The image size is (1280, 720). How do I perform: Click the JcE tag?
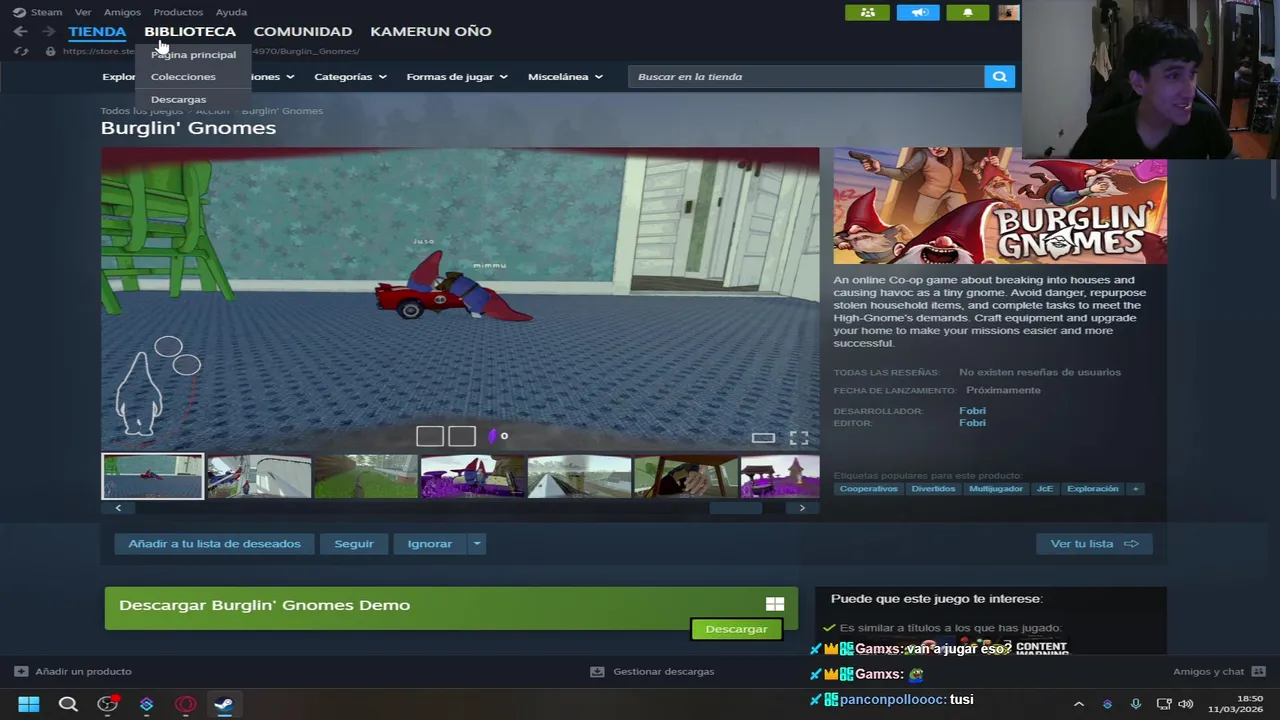click(1044, 489)
